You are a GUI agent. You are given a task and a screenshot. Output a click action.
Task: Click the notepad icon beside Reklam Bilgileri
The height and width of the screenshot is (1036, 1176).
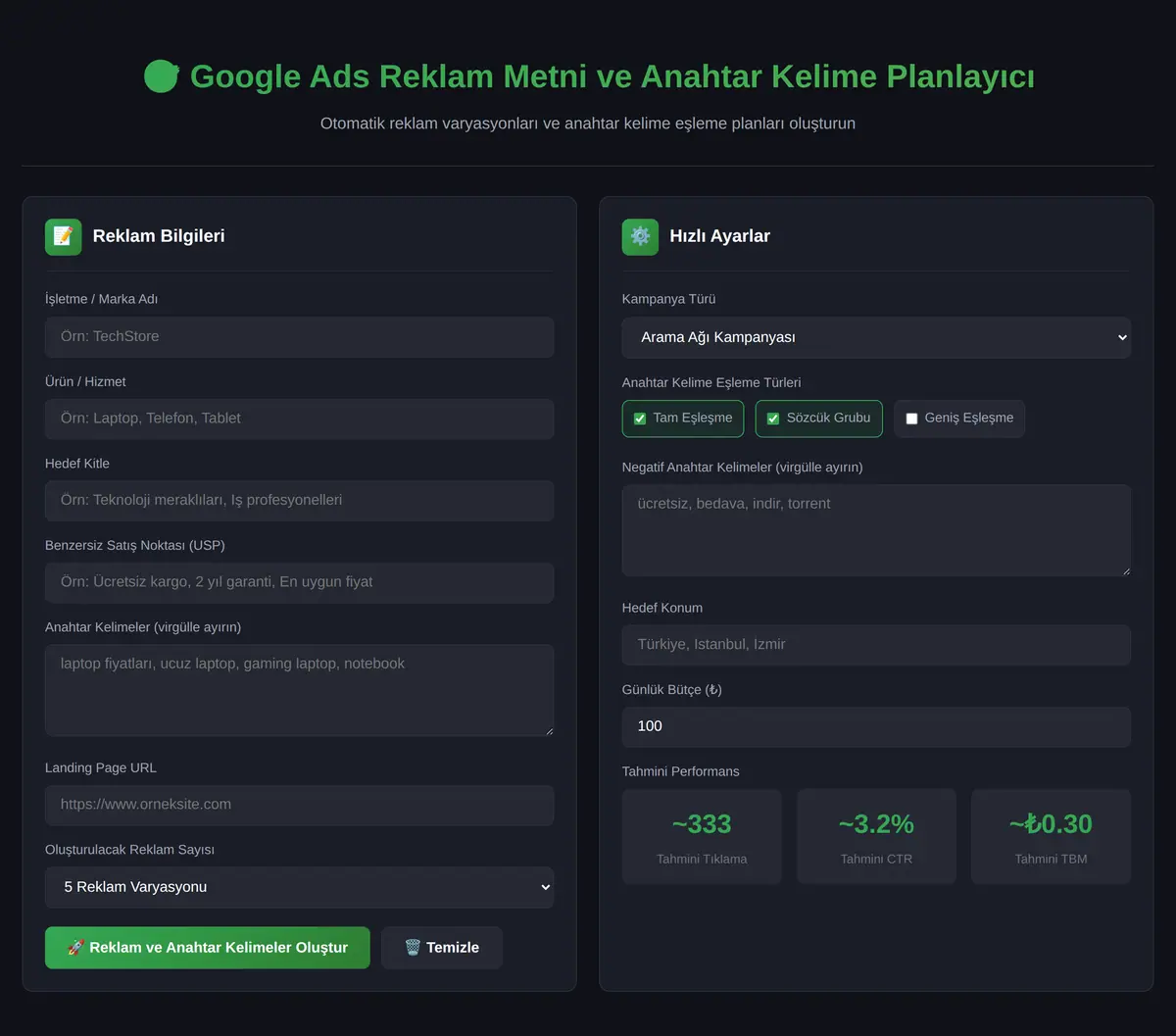(63, 236)
